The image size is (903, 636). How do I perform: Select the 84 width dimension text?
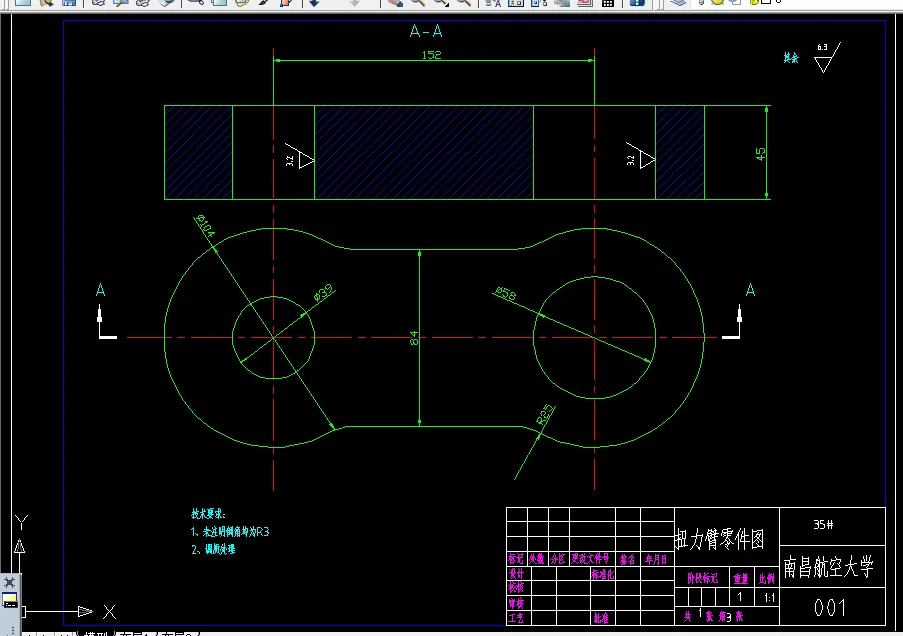[413, 338]
